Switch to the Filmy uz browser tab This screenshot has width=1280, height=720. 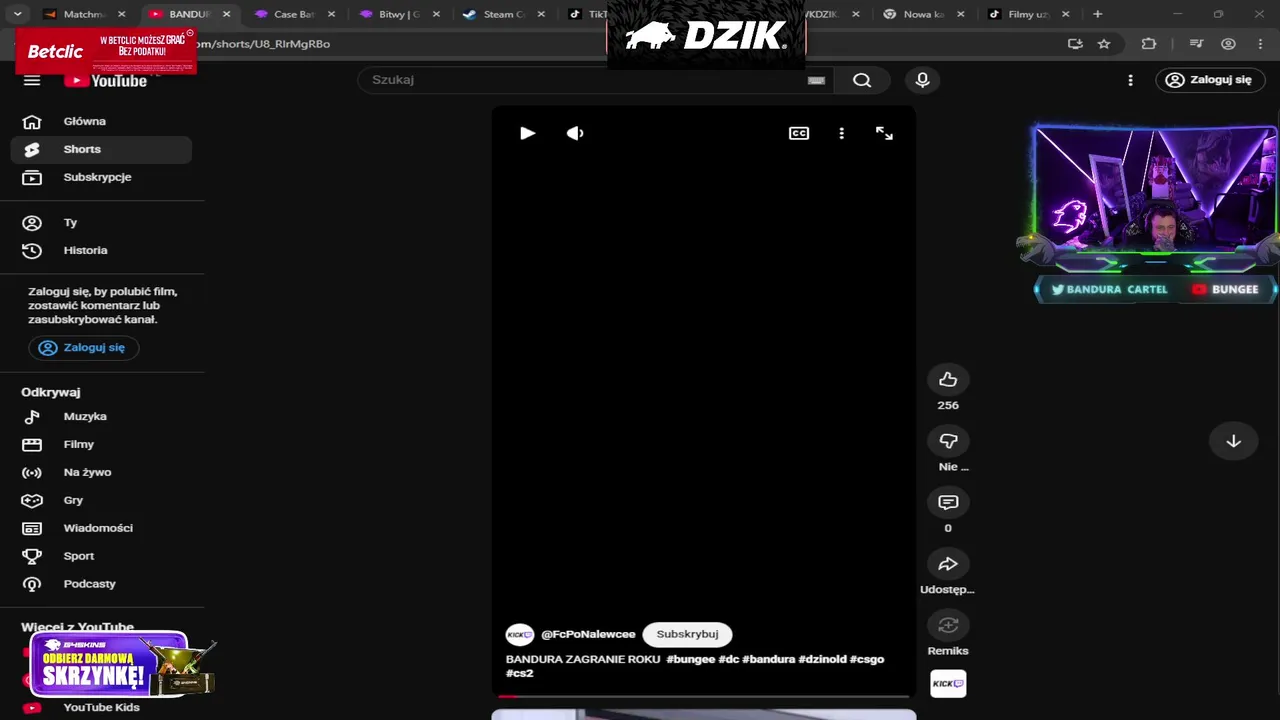[1029, 14]
